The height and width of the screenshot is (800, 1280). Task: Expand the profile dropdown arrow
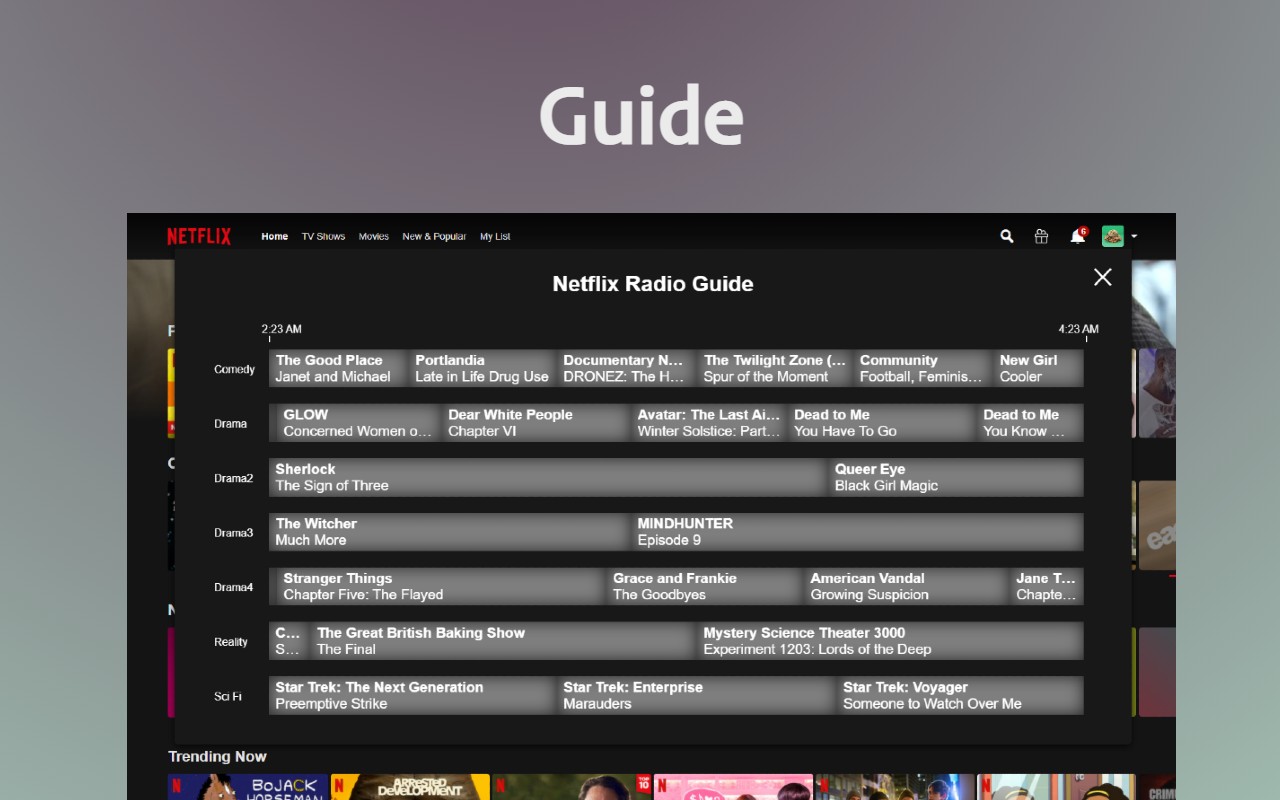coord(1134,237)
